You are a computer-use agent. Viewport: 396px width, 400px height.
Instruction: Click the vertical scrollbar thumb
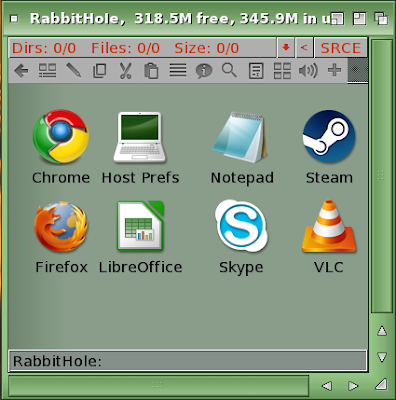click(382, 176)
